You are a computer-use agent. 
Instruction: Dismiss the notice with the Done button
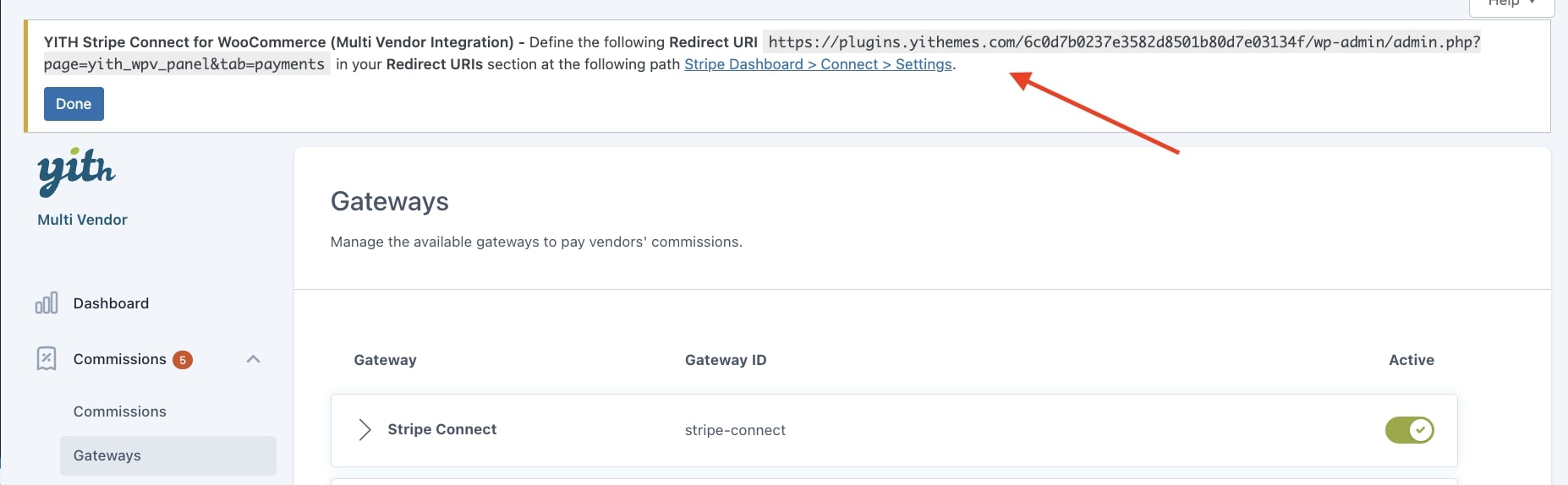74,104
